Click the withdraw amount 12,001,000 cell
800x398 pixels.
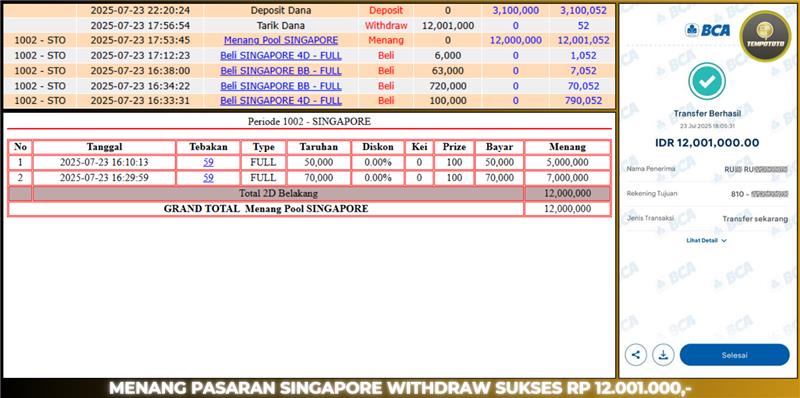pos(448,26)
